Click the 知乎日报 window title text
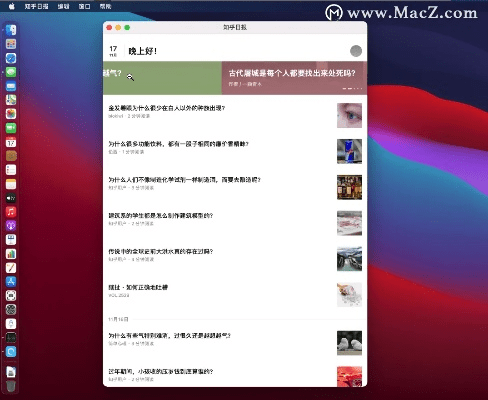The height and width of the screenshot is (400, 488). 235,27
